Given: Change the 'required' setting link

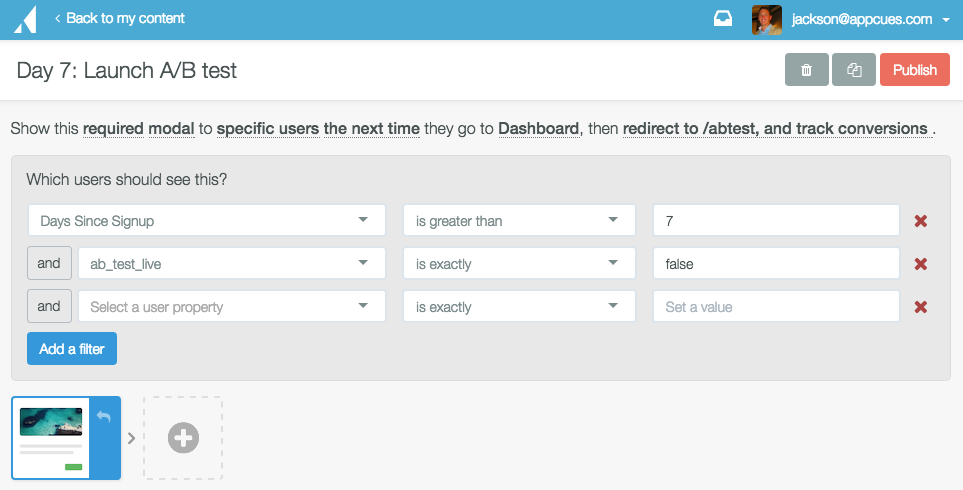Looking at the screenshot, I should pyautogui.click(x=113, y=128).
